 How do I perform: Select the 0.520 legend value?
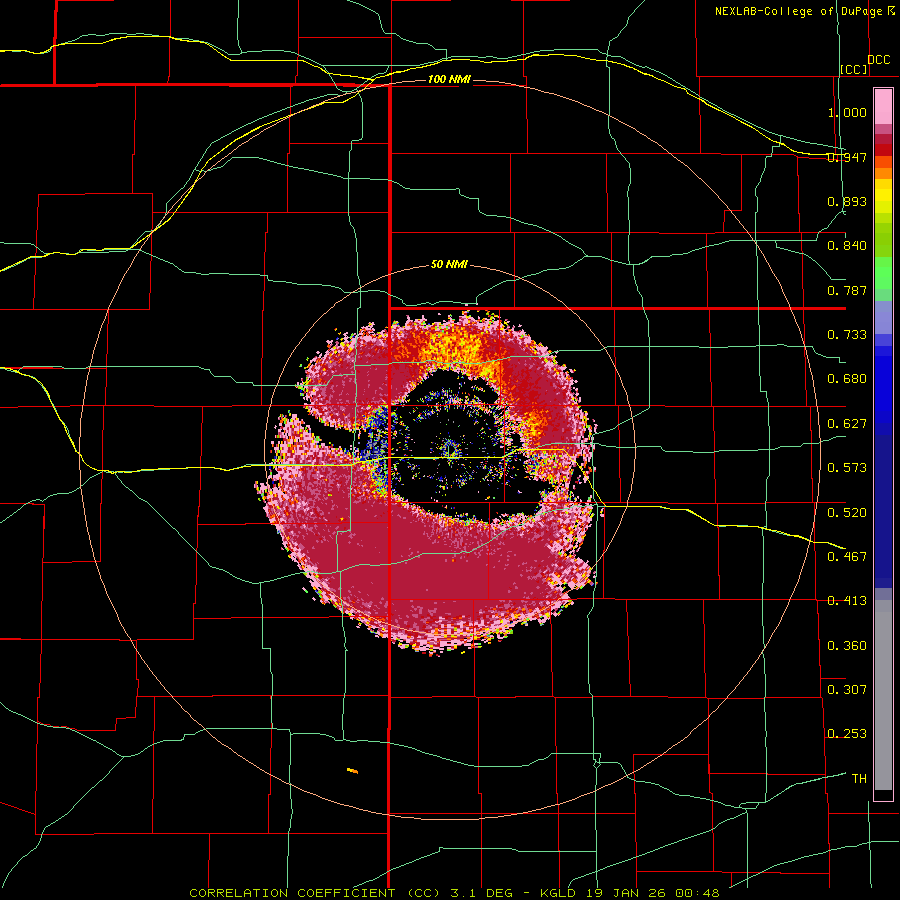(847, 512)
